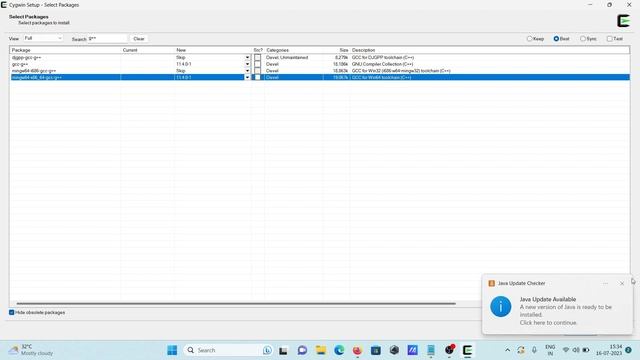
Task: Open the version dropdown for mingw64-i686-gcc-g++
Action: (247, 71)
